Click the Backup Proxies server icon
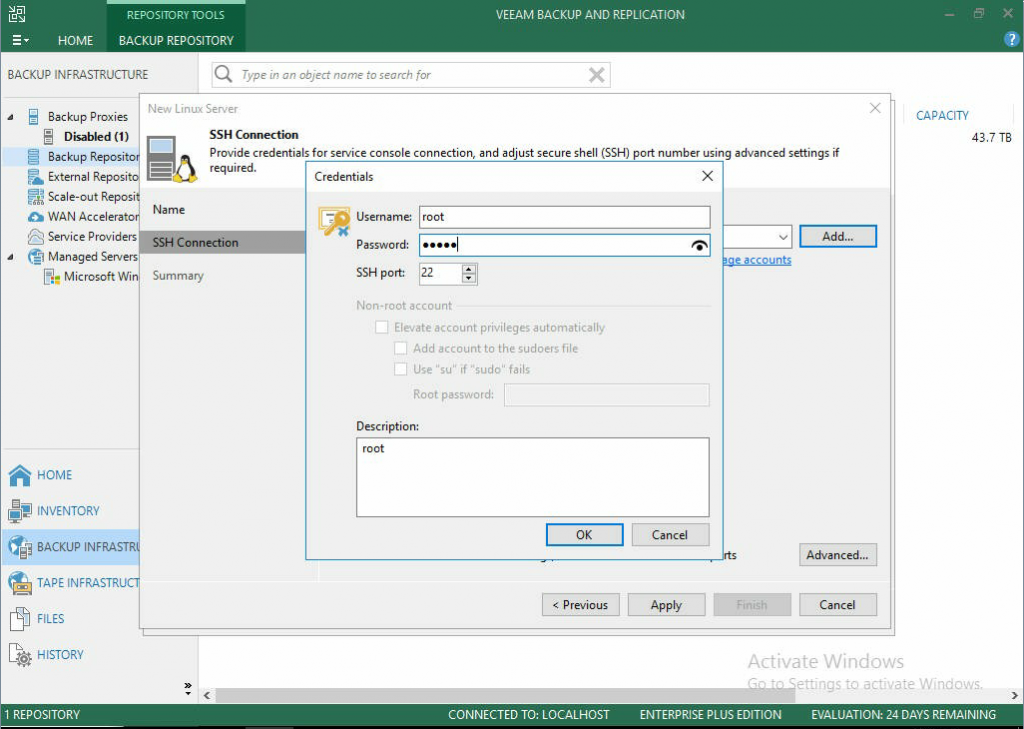The width and height of the screenshot is (1024, 729). coord(34,117)
